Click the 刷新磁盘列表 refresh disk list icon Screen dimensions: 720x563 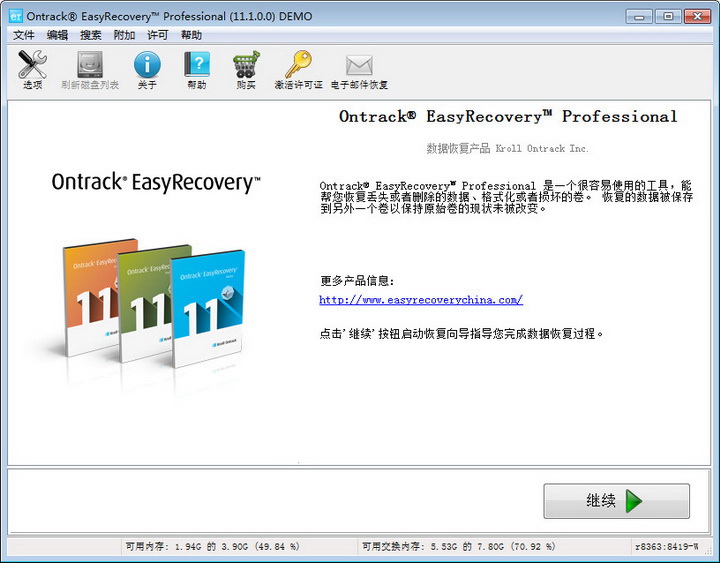click(x=91, y=69)
